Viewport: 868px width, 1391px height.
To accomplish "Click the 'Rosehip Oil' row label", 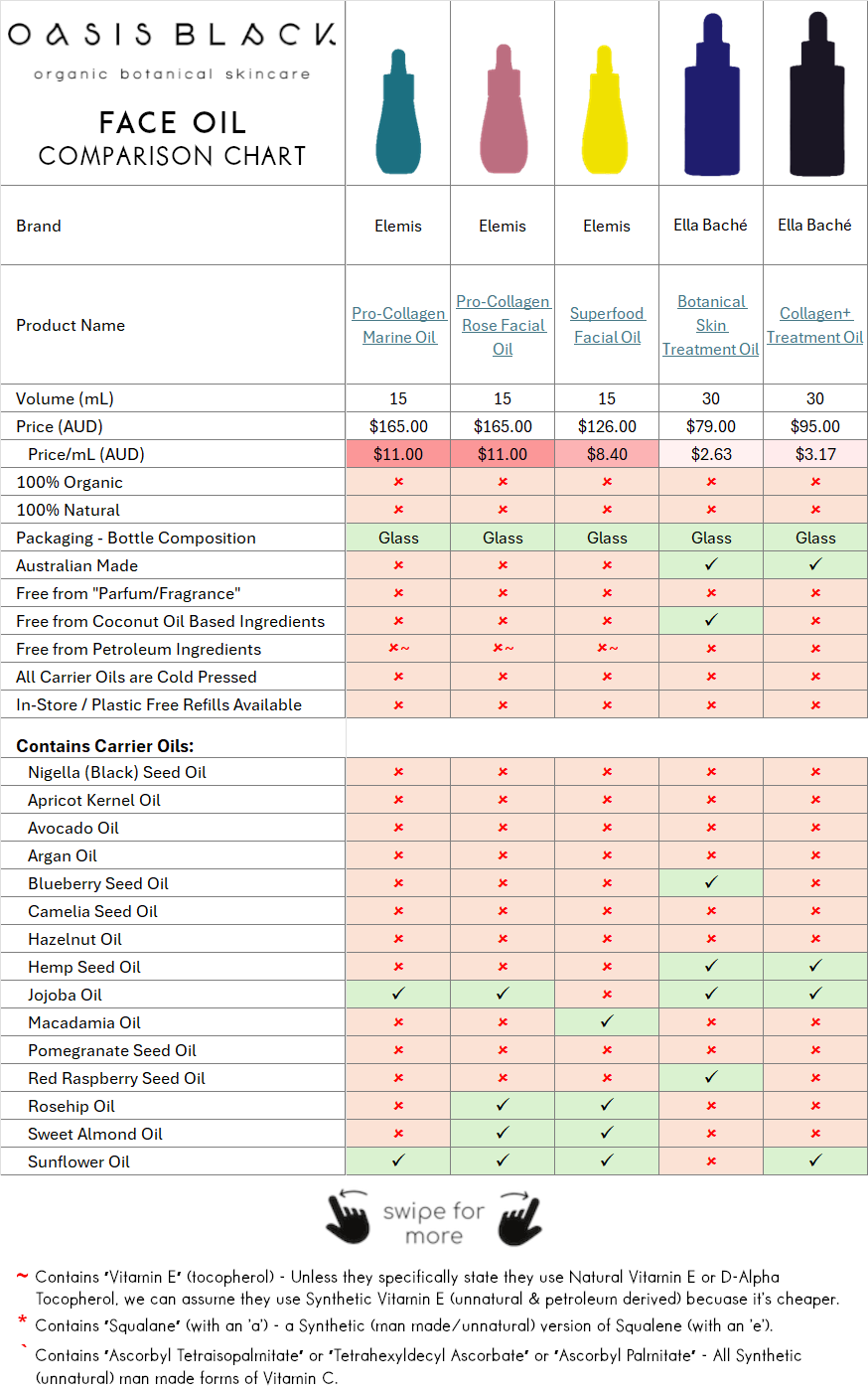I will 72,1106.
